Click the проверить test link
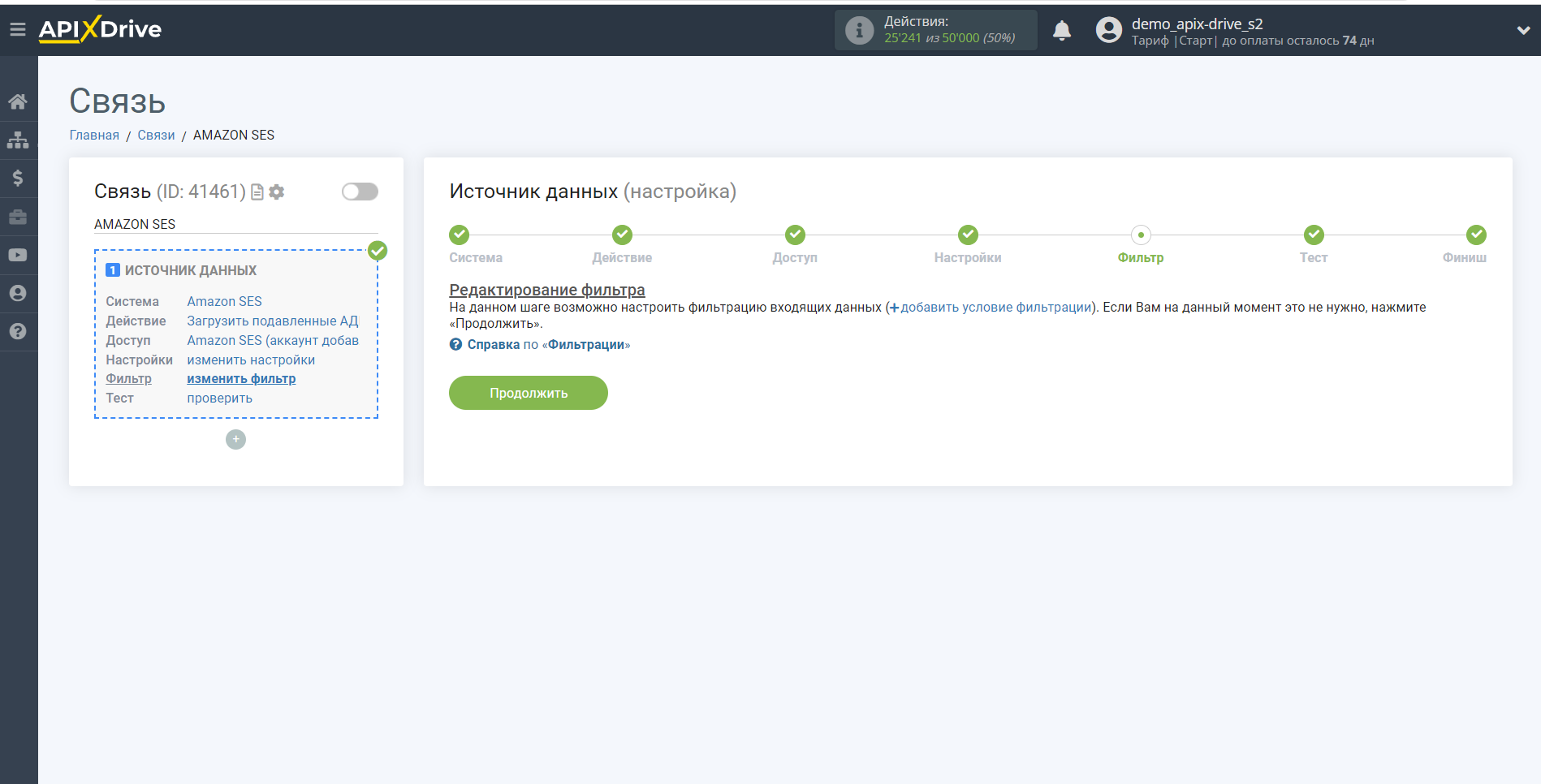Image resolution: width=1541 pixels, height=784 pixels. [x=219, y=398]
